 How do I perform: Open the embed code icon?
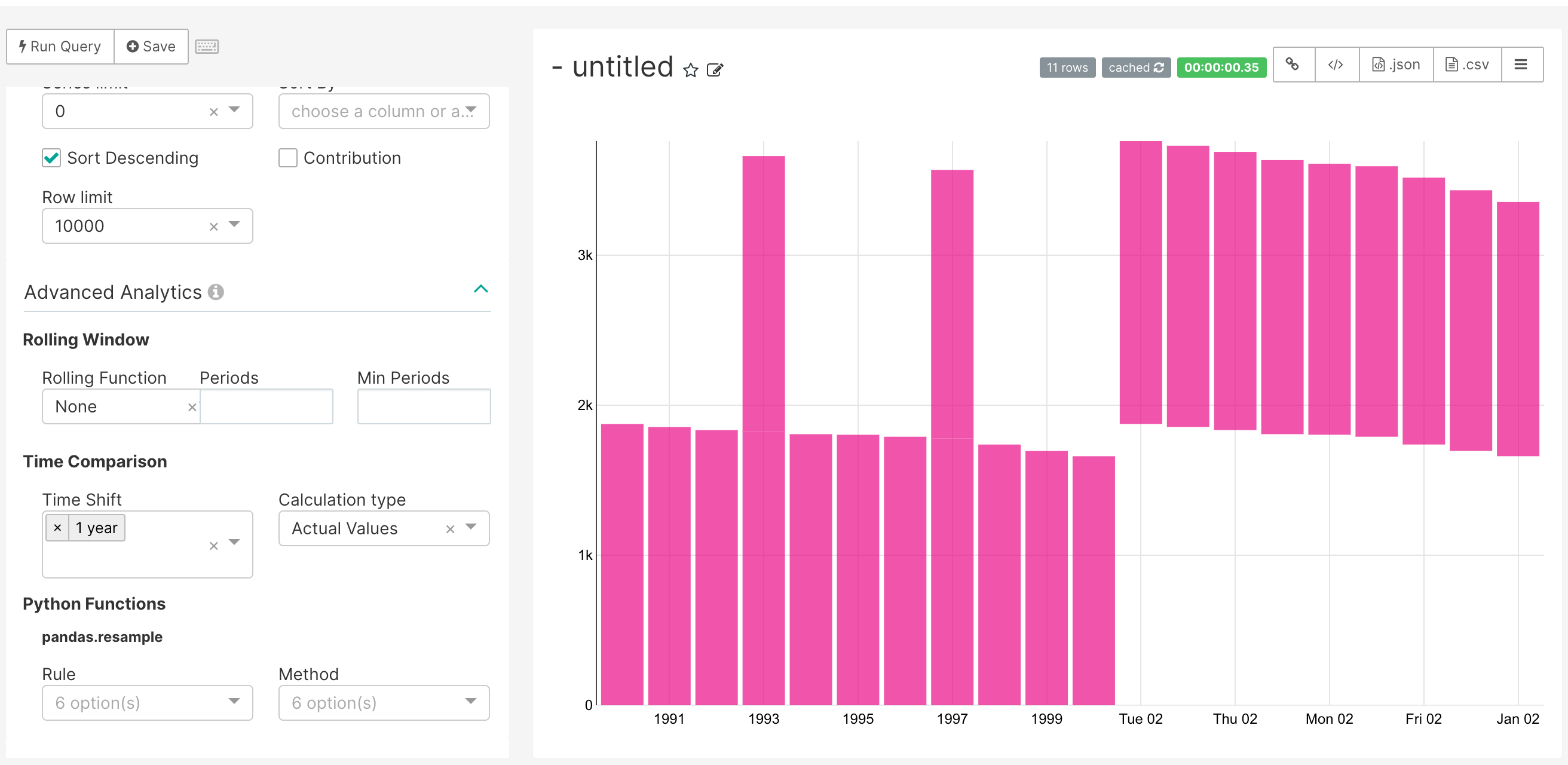pyautogui.click(x=1336, y=65)
